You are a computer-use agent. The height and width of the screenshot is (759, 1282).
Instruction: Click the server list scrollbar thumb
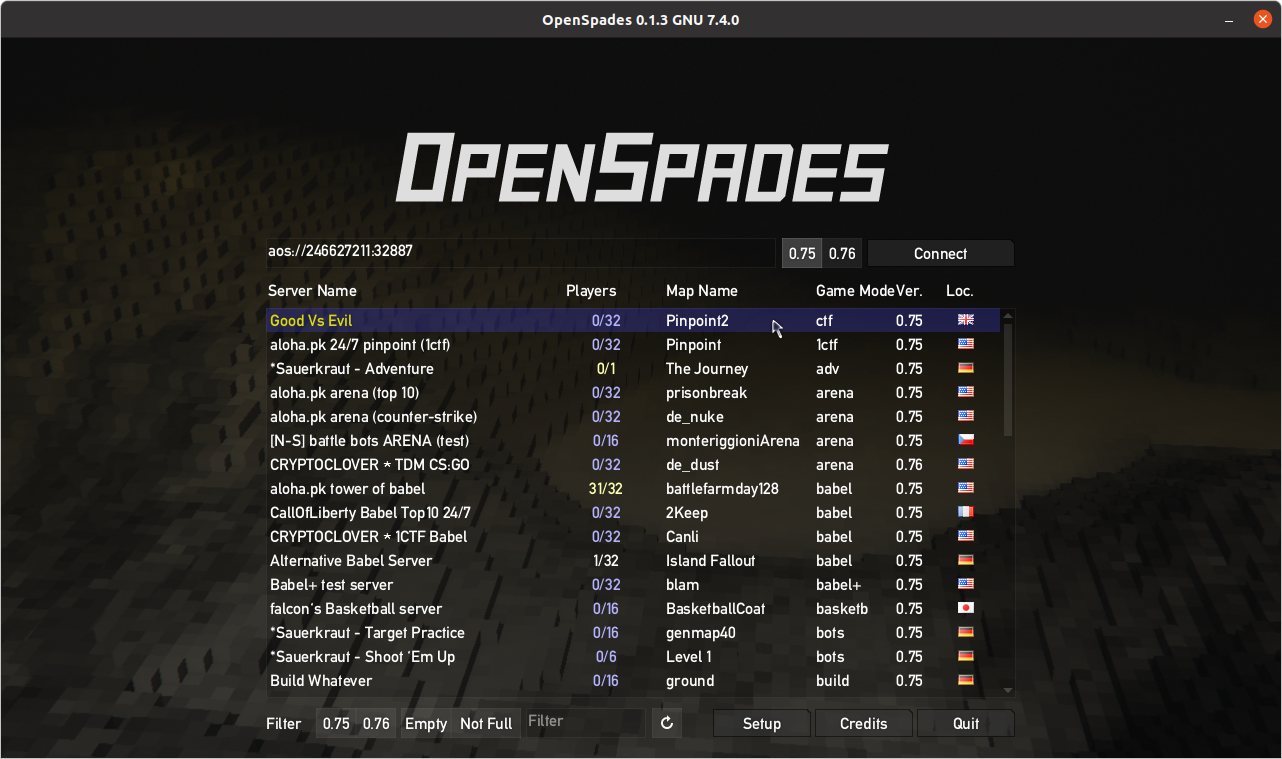[1008, 380]
